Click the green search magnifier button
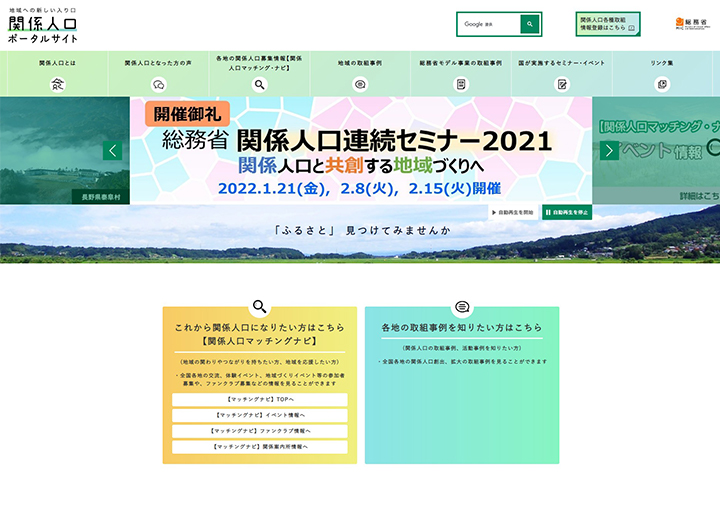Screen dimensions: 720x507 [x=529, y=24]
